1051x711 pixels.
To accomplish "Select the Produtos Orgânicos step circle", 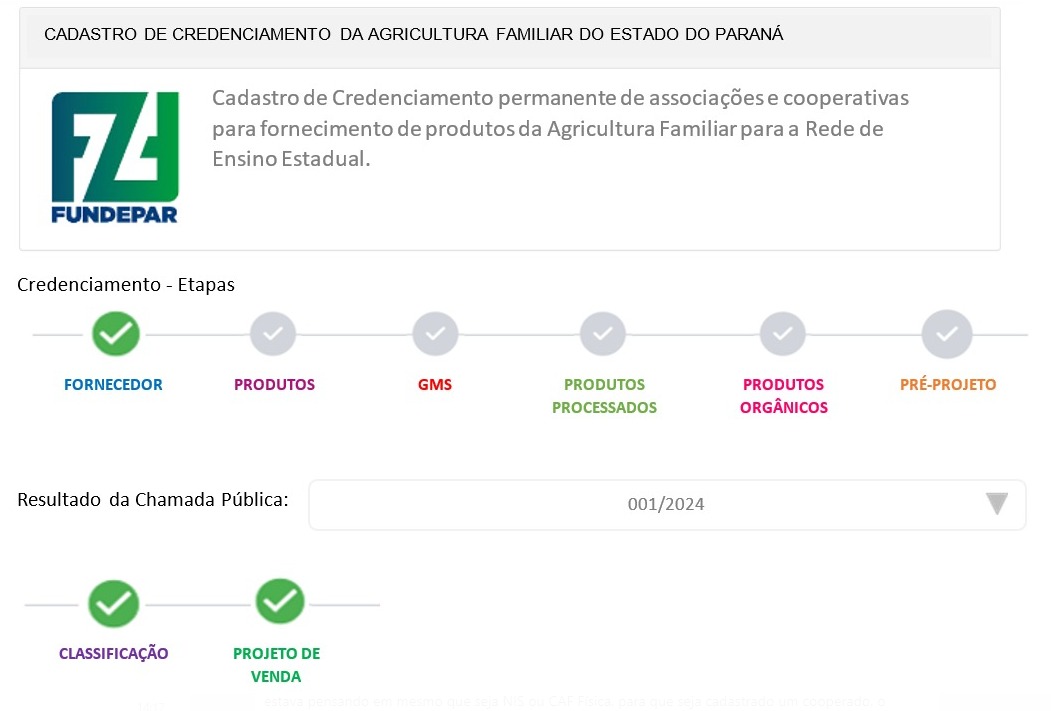I will click(x=782, y=334).
